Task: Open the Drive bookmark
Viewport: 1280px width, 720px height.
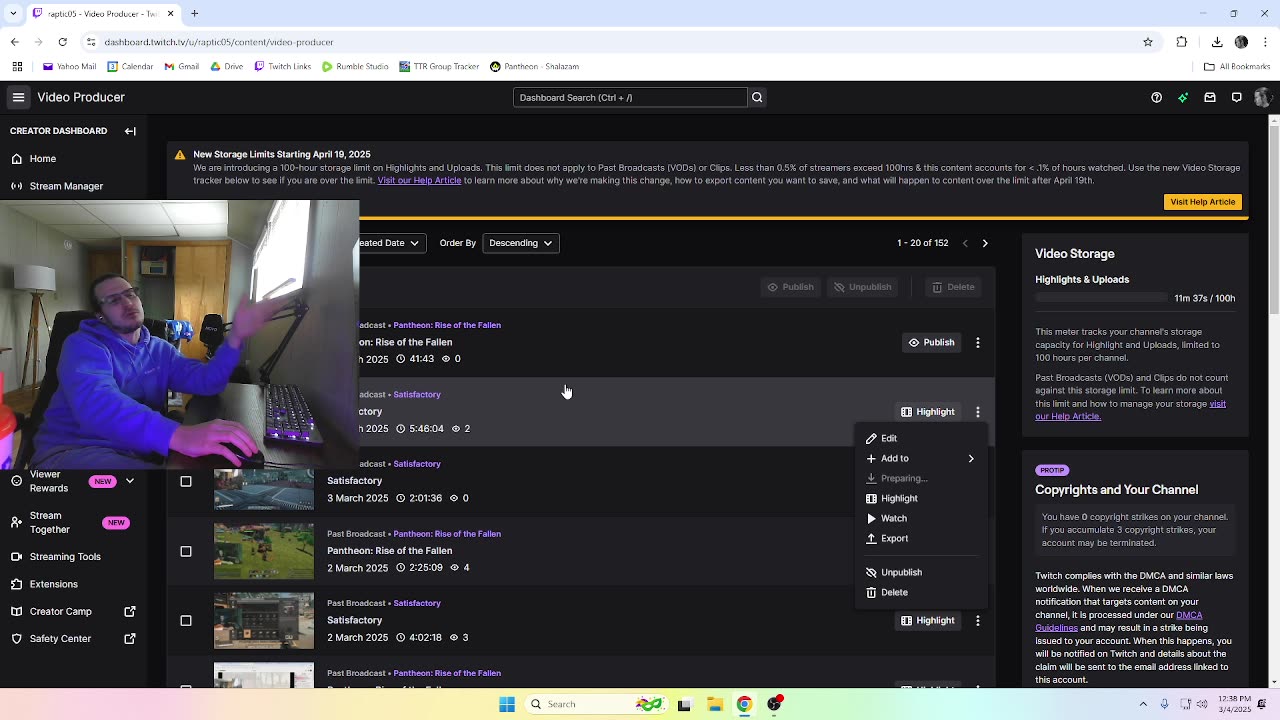Action: coord(226,67)
